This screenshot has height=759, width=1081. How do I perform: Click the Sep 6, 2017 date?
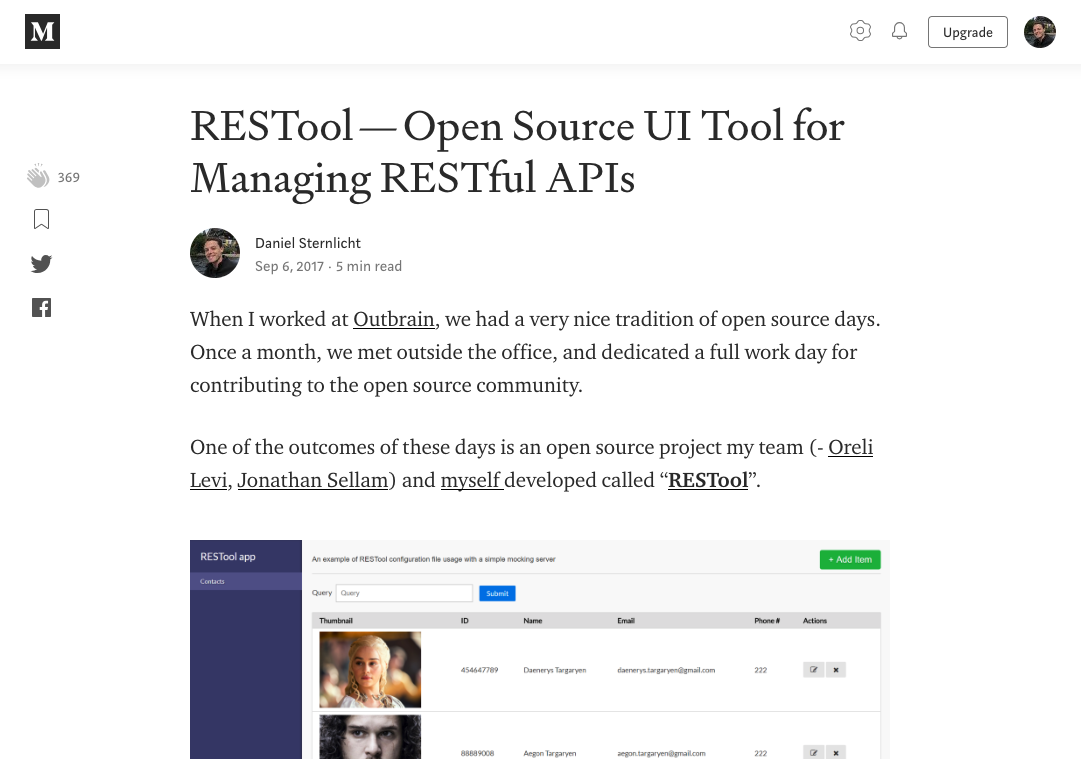click(x=290, y=267)
